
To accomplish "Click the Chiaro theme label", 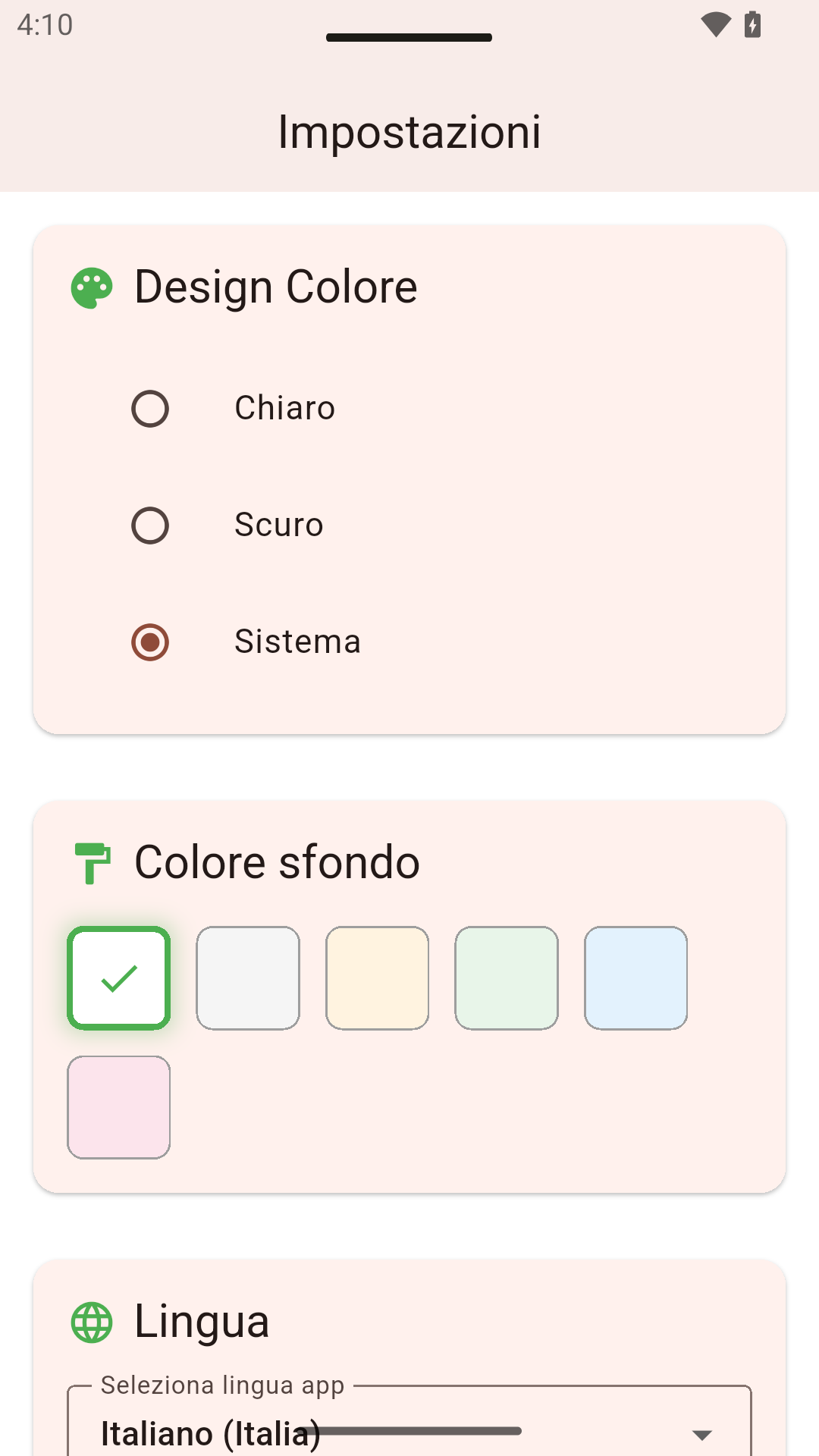I will 285,408.
